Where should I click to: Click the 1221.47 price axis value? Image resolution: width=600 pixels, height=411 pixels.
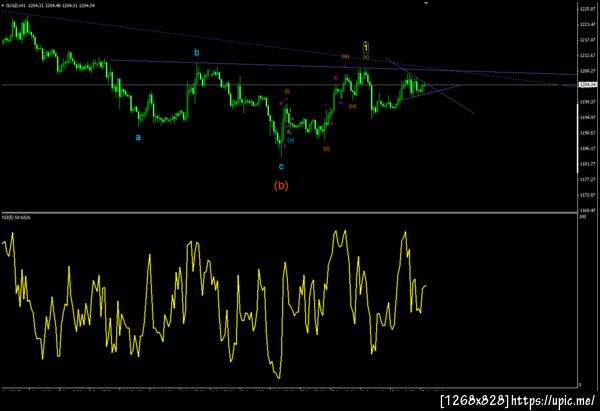[x=588, y=24]
